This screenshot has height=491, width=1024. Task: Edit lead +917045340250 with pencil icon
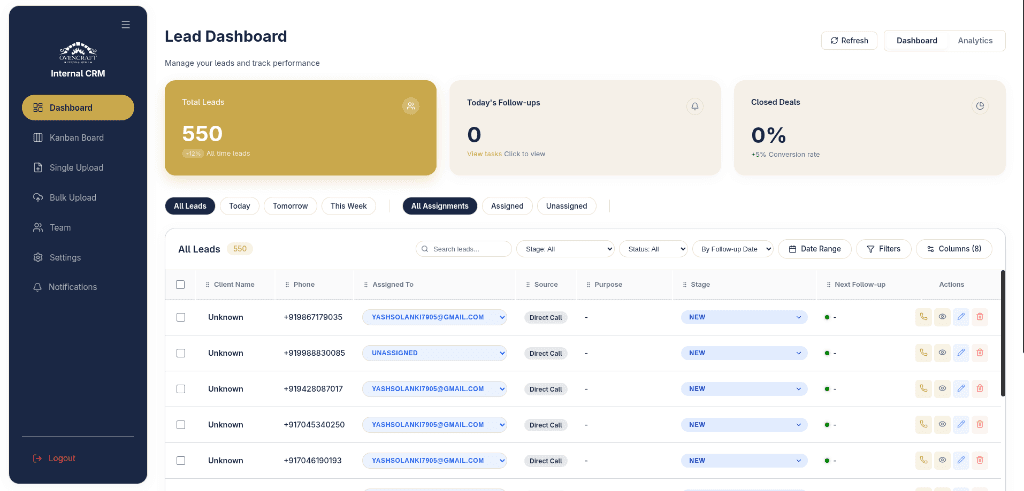961,424
